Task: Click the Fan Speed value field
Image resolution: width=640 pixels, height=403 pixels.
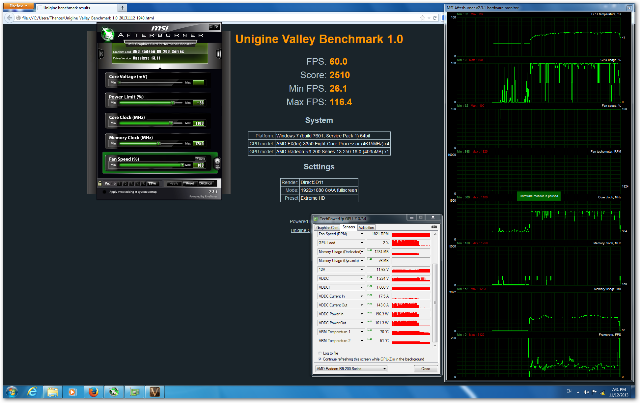Action: (199, 165)
